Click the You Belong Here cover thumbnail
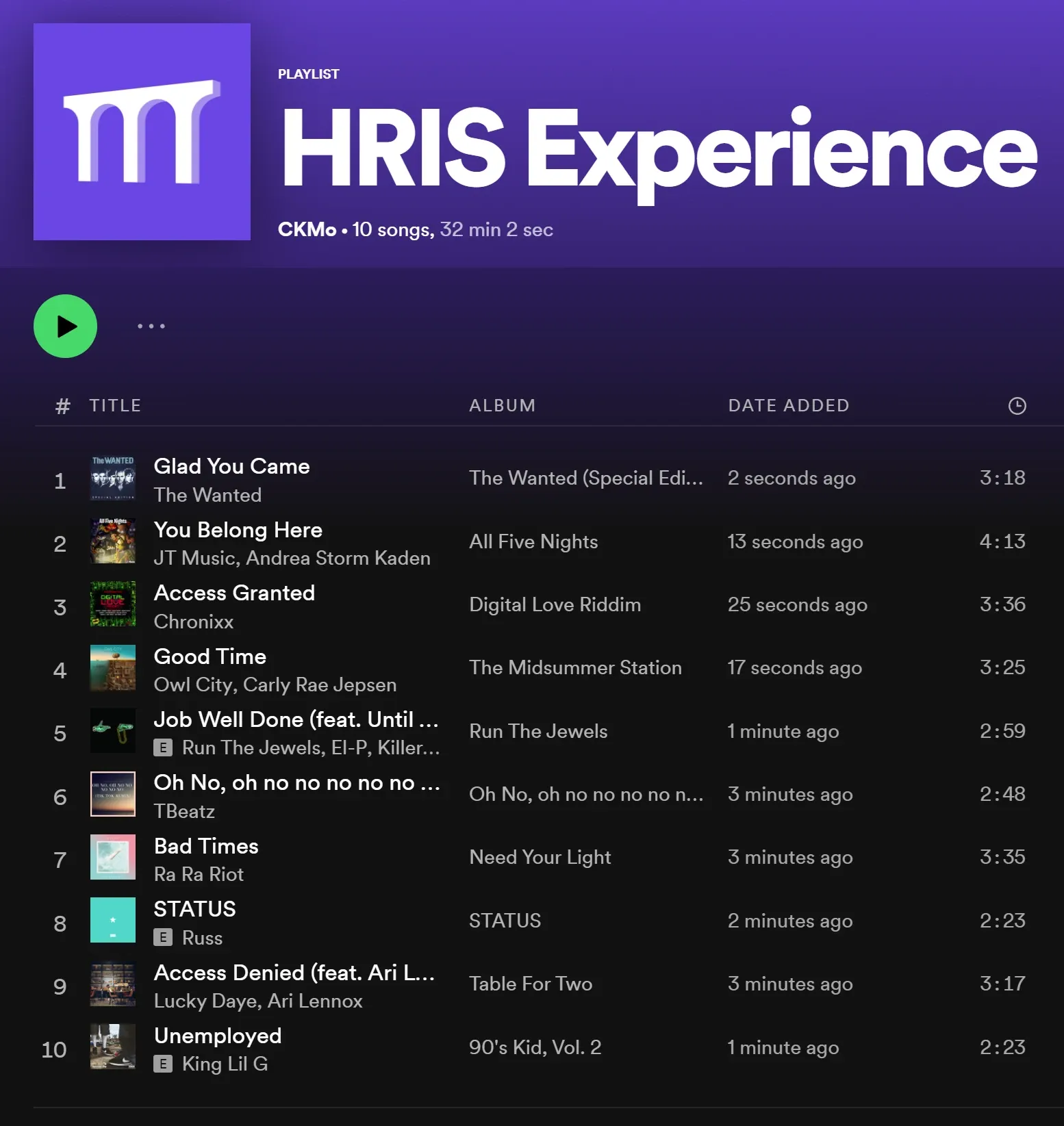Viewport: 1064px width, 1126px height. tap(113, 541)
